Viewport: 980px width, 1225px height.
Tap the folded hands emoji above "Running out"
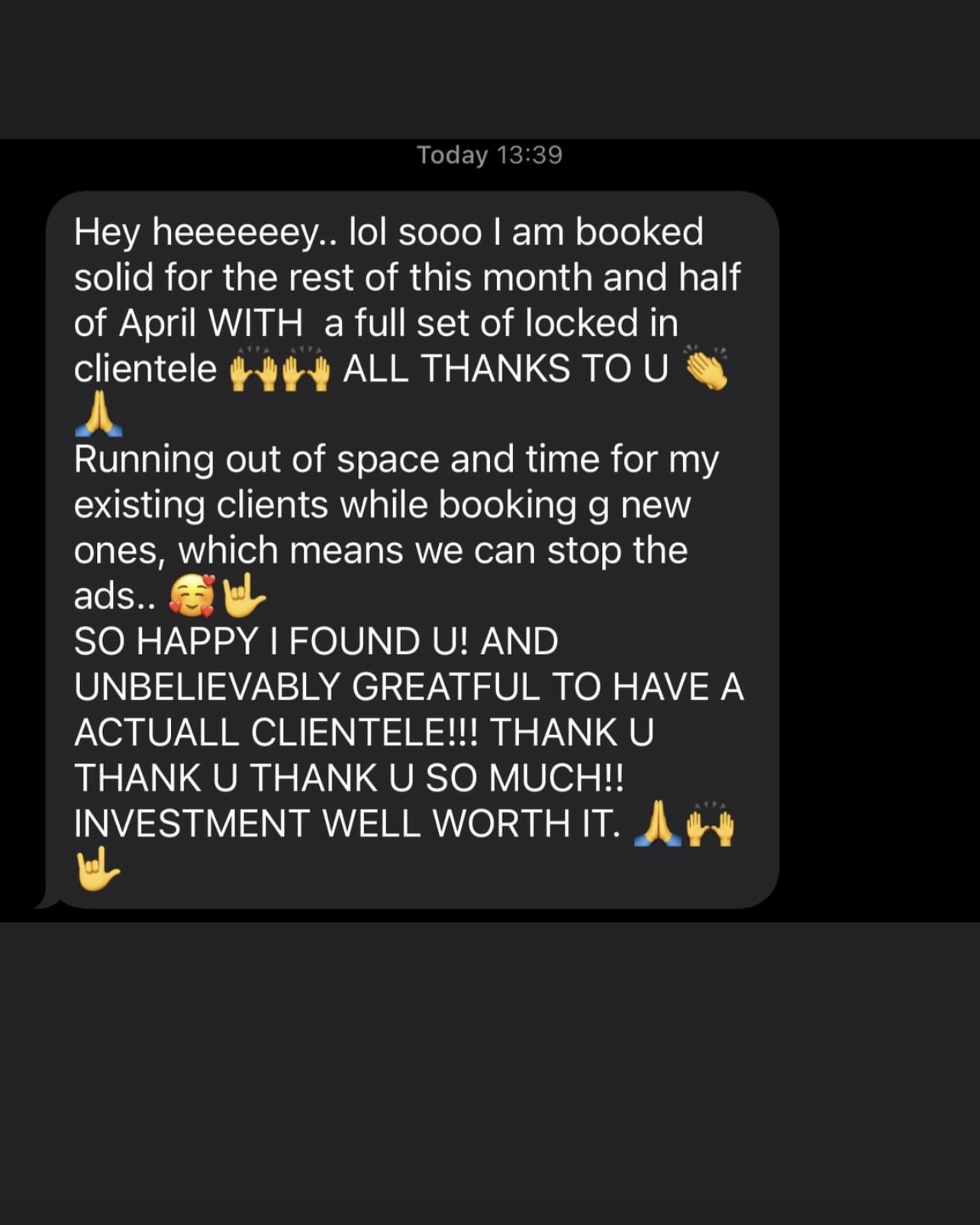tap(97, 414)
